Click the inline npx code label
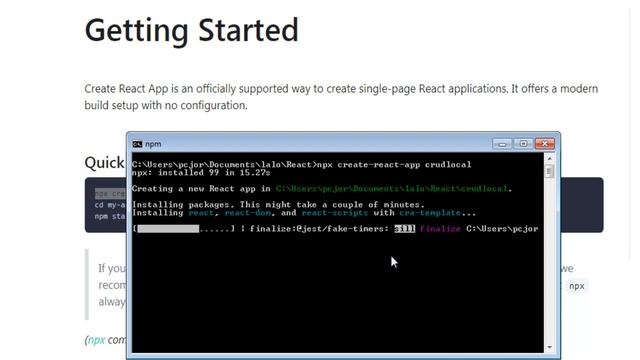640x360 pixels. [576, 286]
